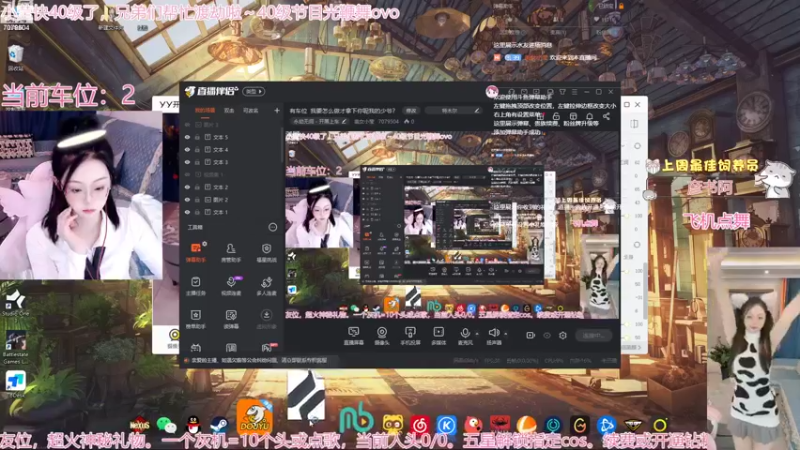Toggle the lock on layer 文本 5
The image size is (800, 450).
[197, 137]
